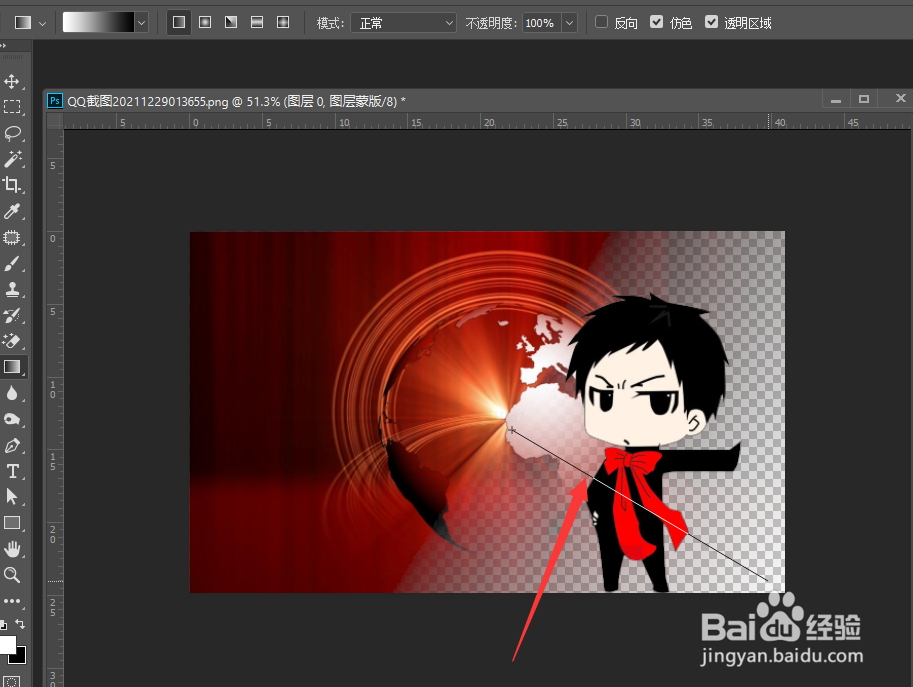Select the Gradient tool in toolbox
913x687 pixels.
(12, 367)
